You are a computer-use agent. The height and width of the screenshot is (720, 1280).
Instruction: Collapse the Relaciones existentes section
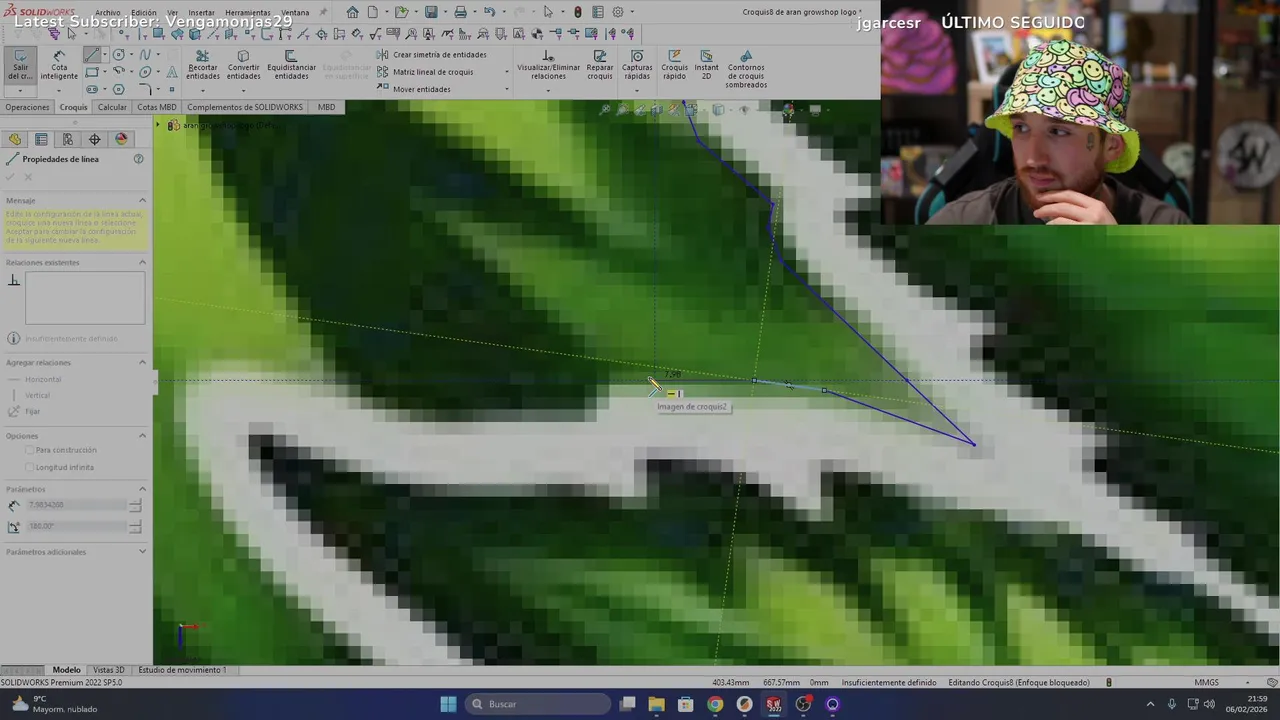pos(142,262)
